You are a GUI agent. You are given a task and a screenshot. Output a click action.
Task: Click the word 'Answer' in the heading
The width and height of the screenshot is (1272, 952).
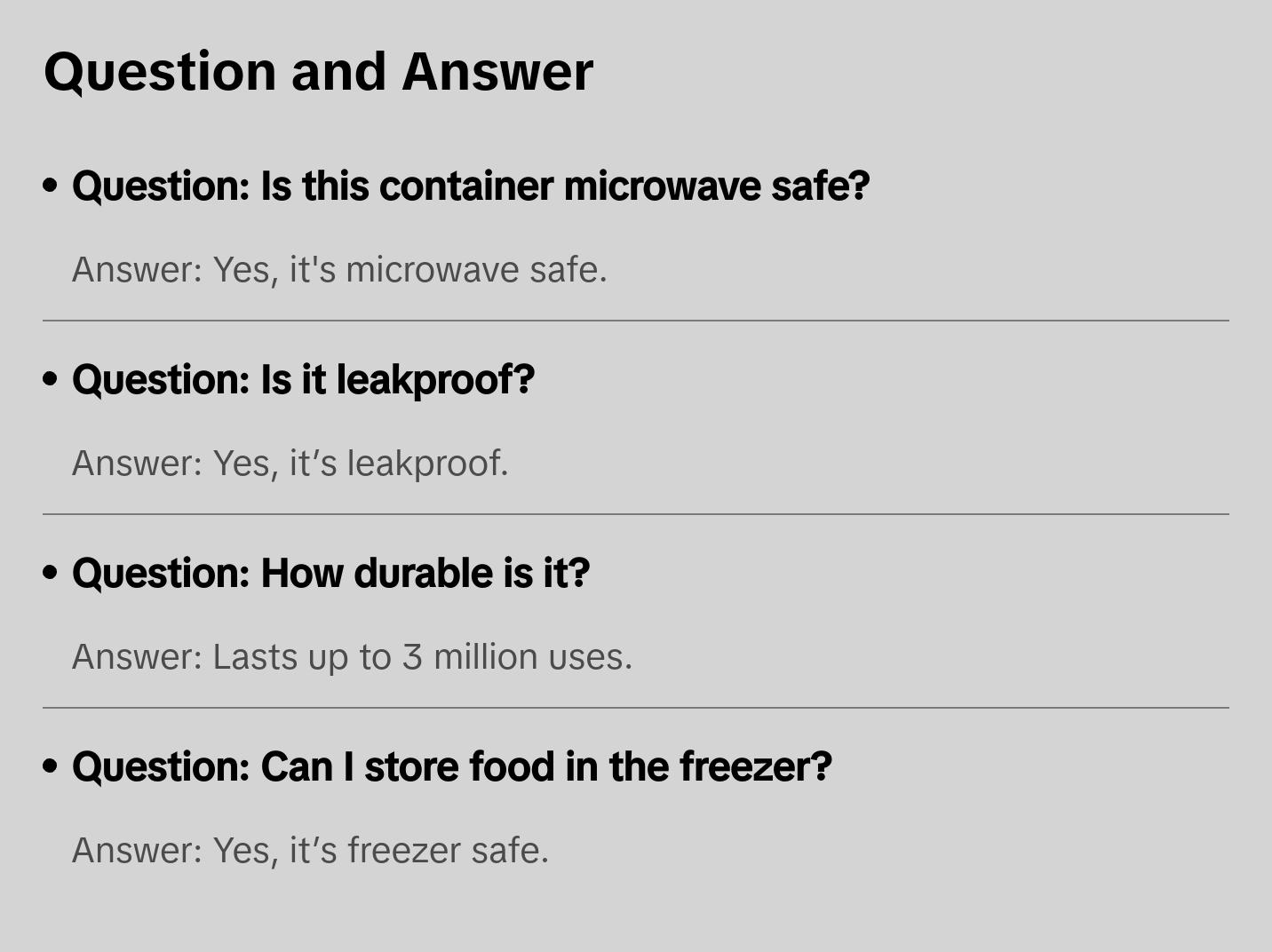[x=497, y=71]
